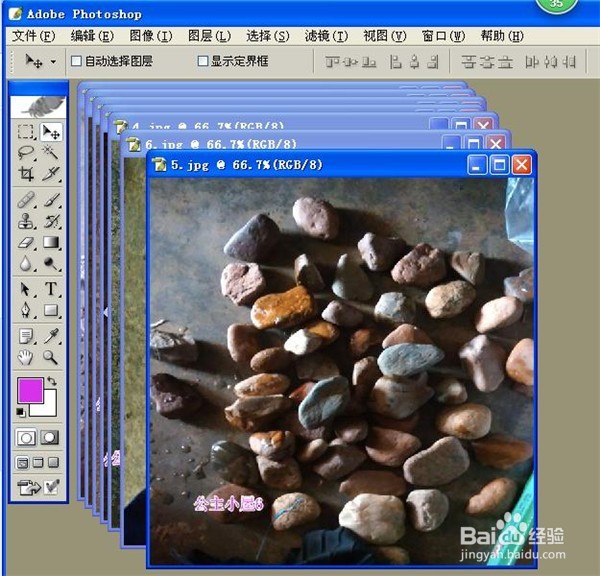This screenshot has height=576, width=600.
Task: Select the Dodge tool
Action: point(51,263)
